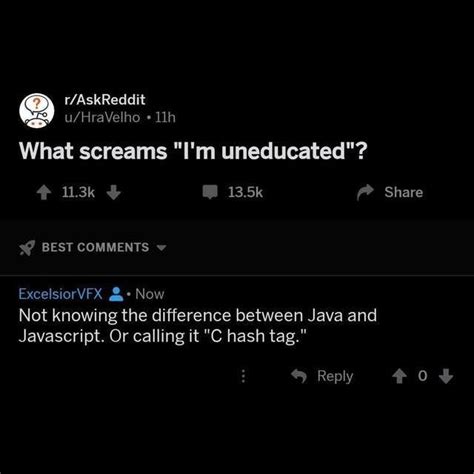This screenshot has width=474, height=474.
Task: Click the Share arrow icon
Action: tap(365, 192)
